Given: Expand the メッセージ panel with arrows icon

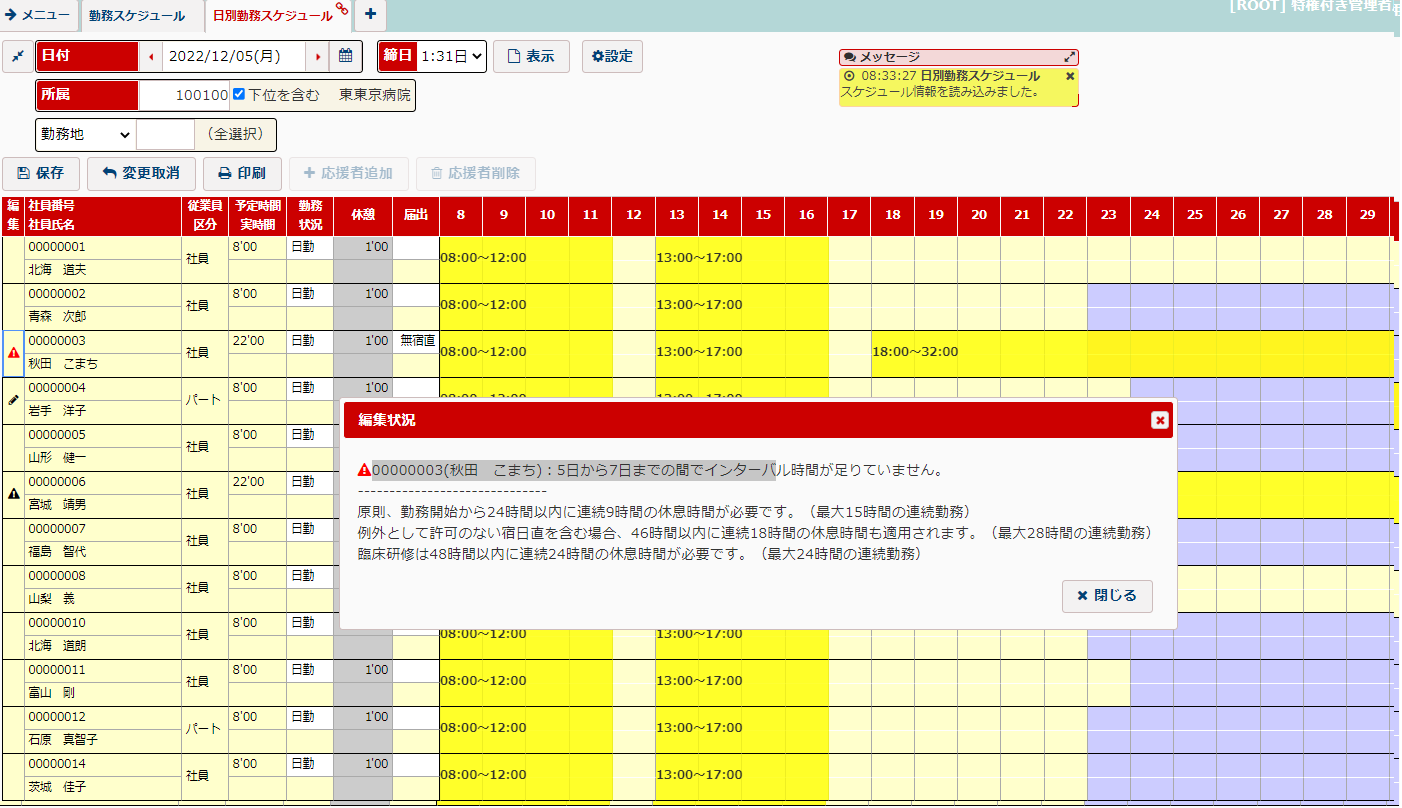Looking at the screenshot, I should point(1069,58).
